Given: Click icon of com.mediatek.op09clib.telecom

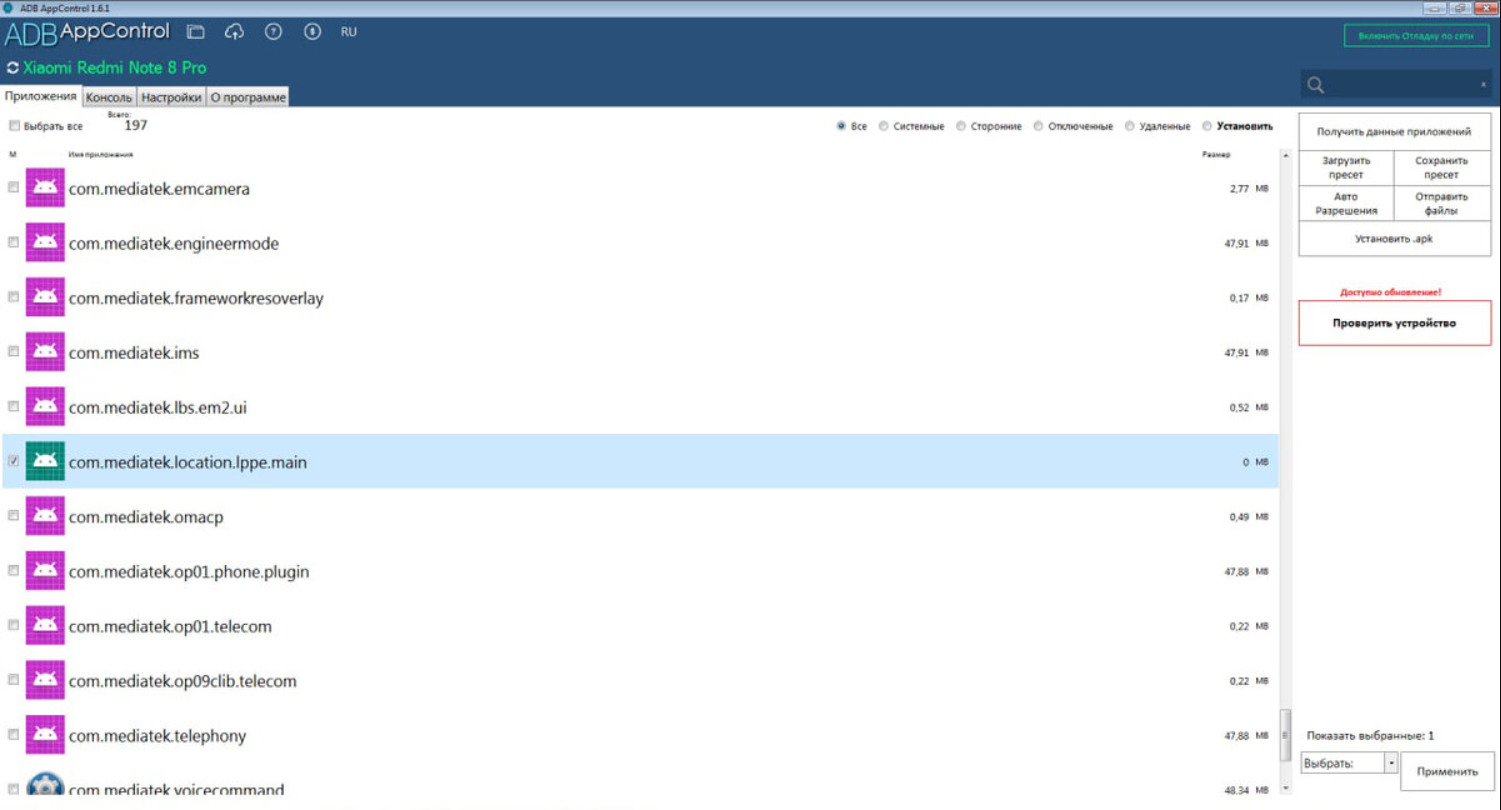Looking at the screenshot, I should tap(45, 680).
